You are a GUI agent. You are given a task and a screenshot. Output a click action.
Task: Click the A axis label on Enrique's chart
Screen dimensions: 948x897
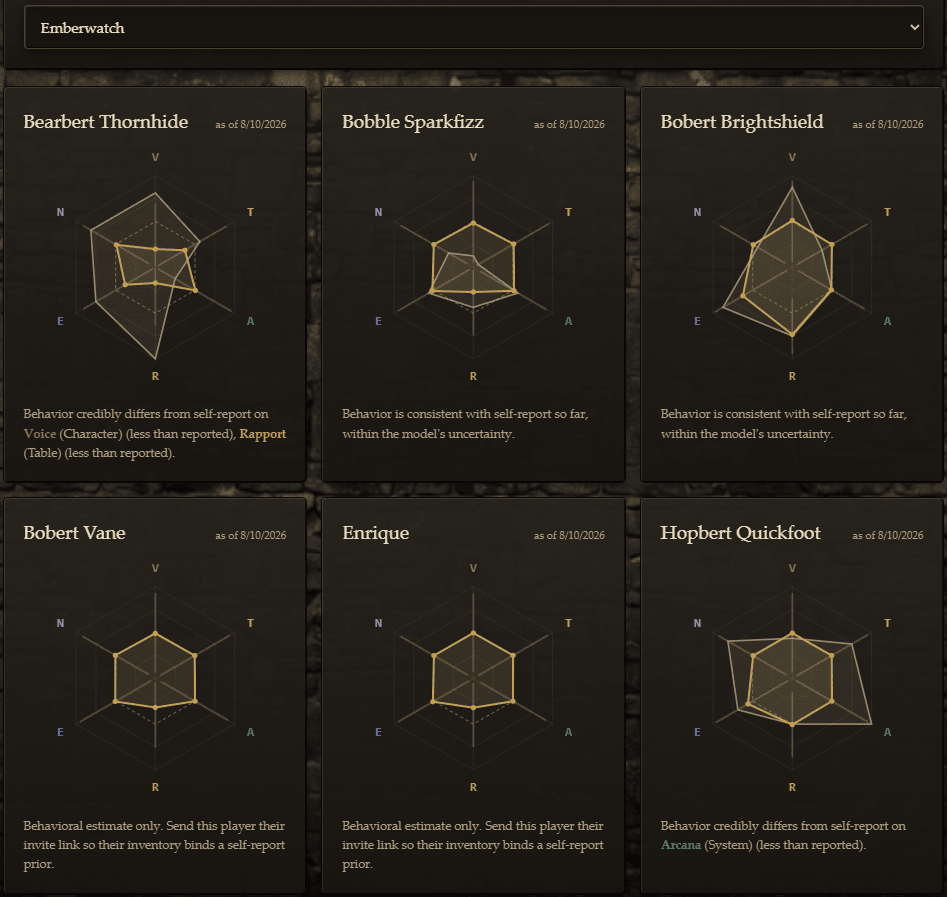pos(568,732)
